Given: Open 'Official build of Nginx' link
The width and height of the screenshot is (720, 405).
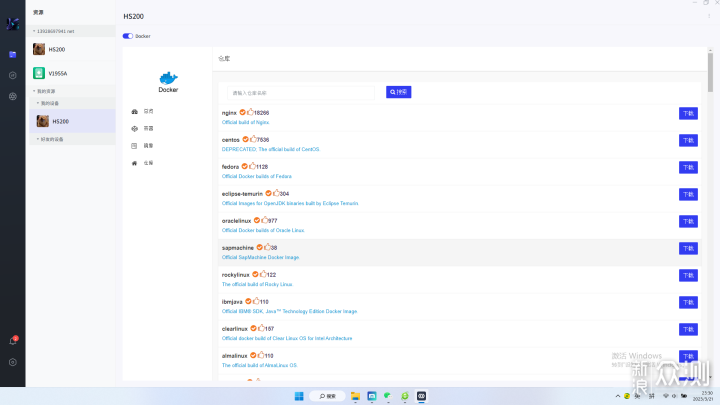Looking at the screenshot, I should (x=246, y=122).
